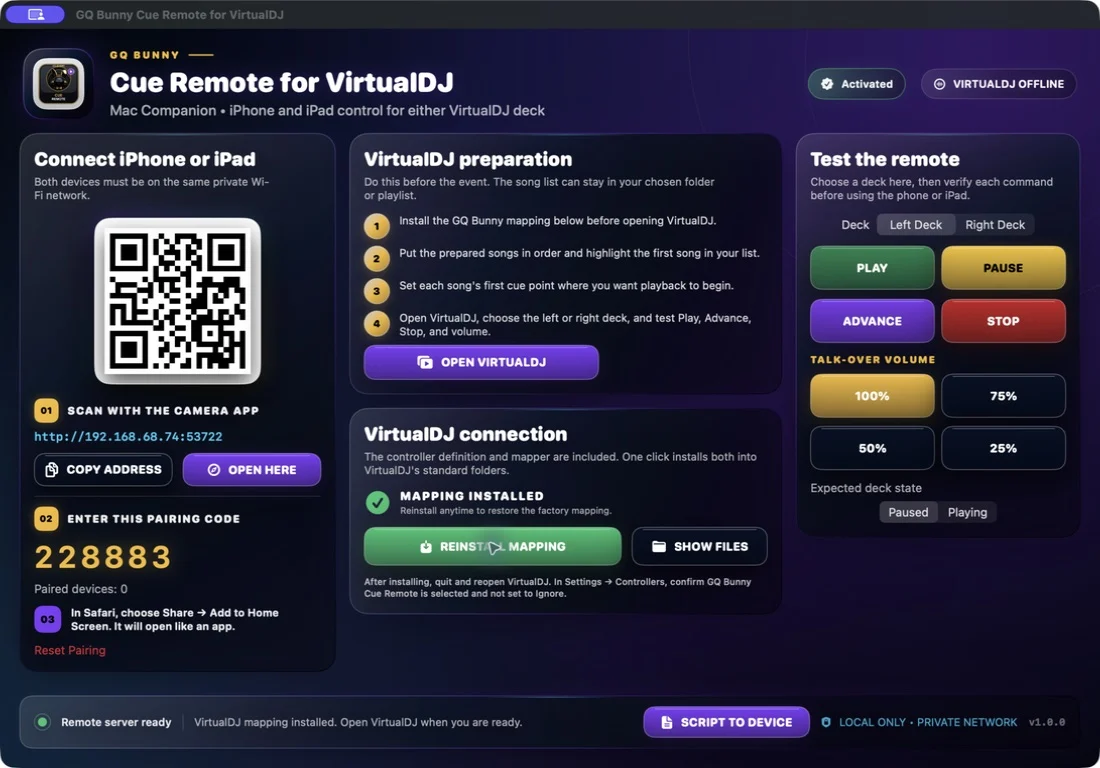Click the red STOP button
Image resolution: width=1100 pixels, height=768 pixels.
click(x=1003, y=321)
